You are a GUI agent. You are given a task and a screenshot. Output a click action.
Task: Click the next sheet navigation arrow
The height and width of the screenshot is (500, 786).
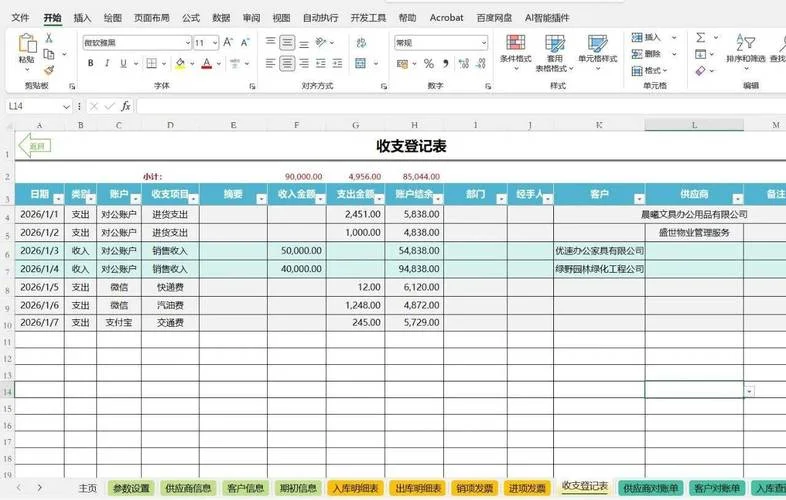coord(40,487)
